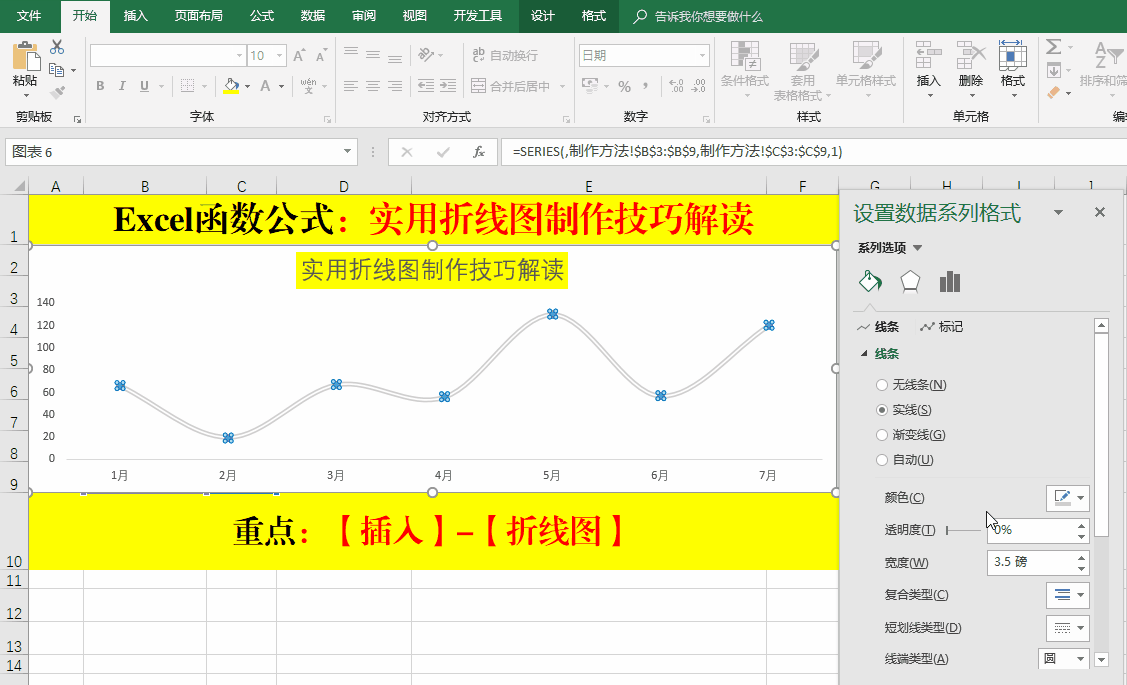This screenshot has width=1127, height=685.
Task: Switch to the 插入 ribbon tab
Action: (135, 16)
